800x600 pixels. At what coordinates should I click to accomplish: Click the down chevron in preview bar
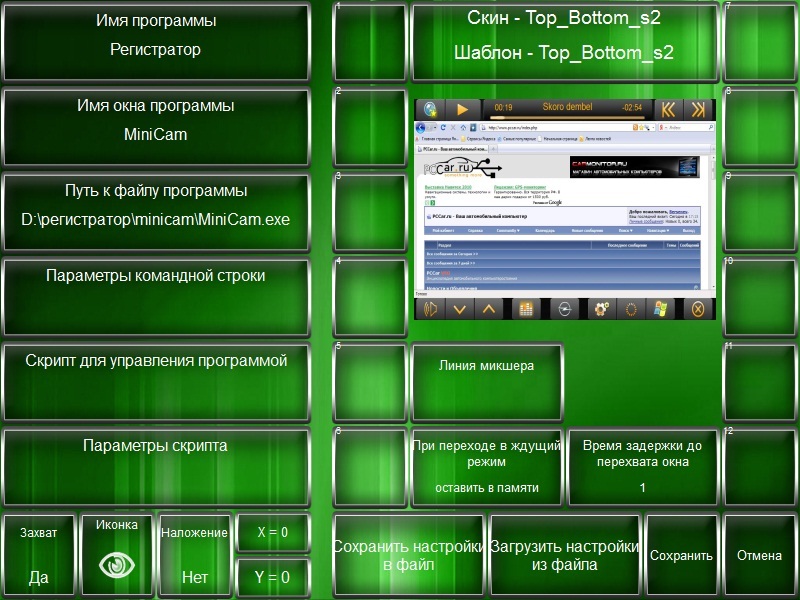tap(459, 309)
